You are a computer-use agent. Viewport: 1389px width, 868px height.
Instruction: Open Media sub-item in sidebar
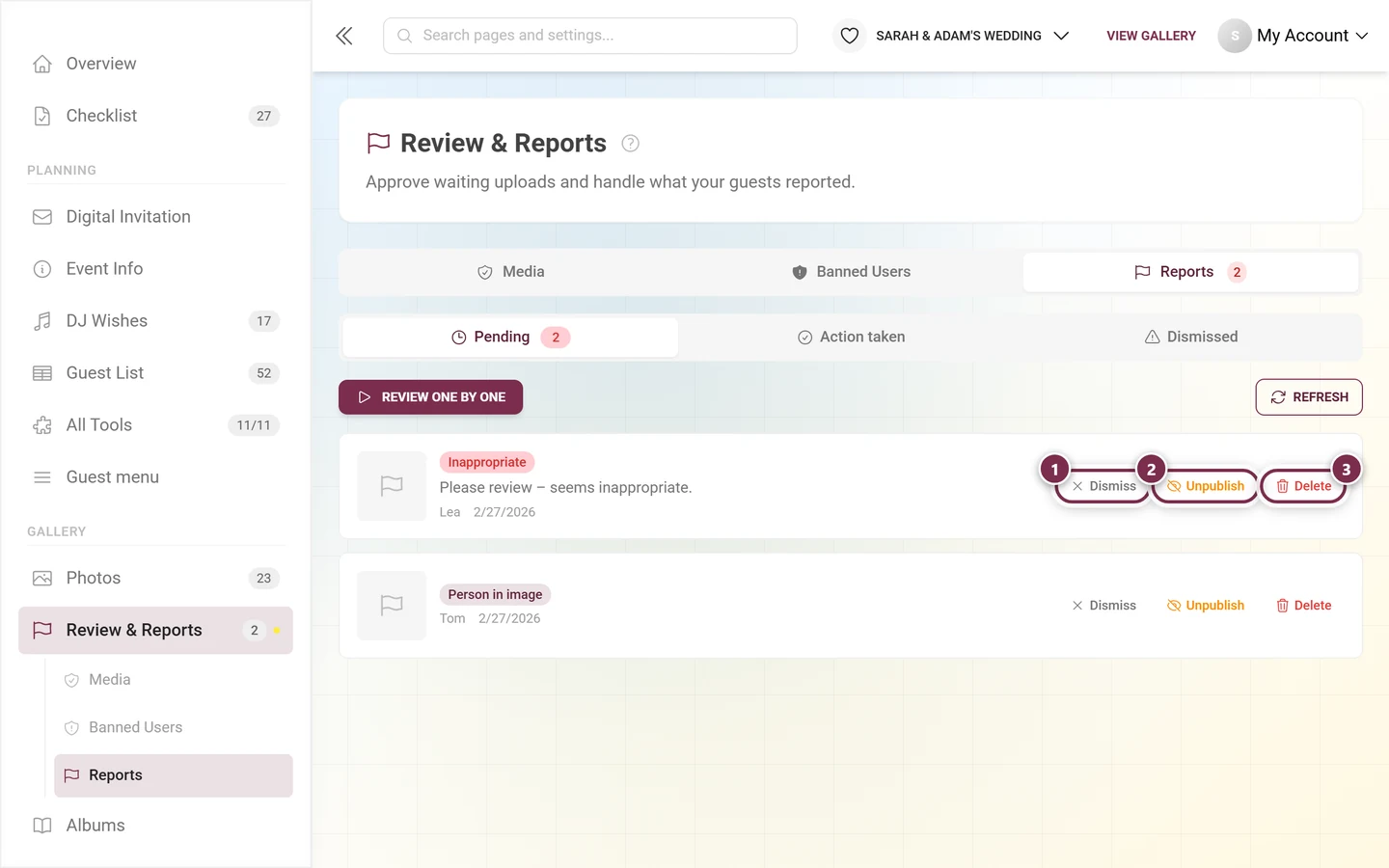click(174, 680)
